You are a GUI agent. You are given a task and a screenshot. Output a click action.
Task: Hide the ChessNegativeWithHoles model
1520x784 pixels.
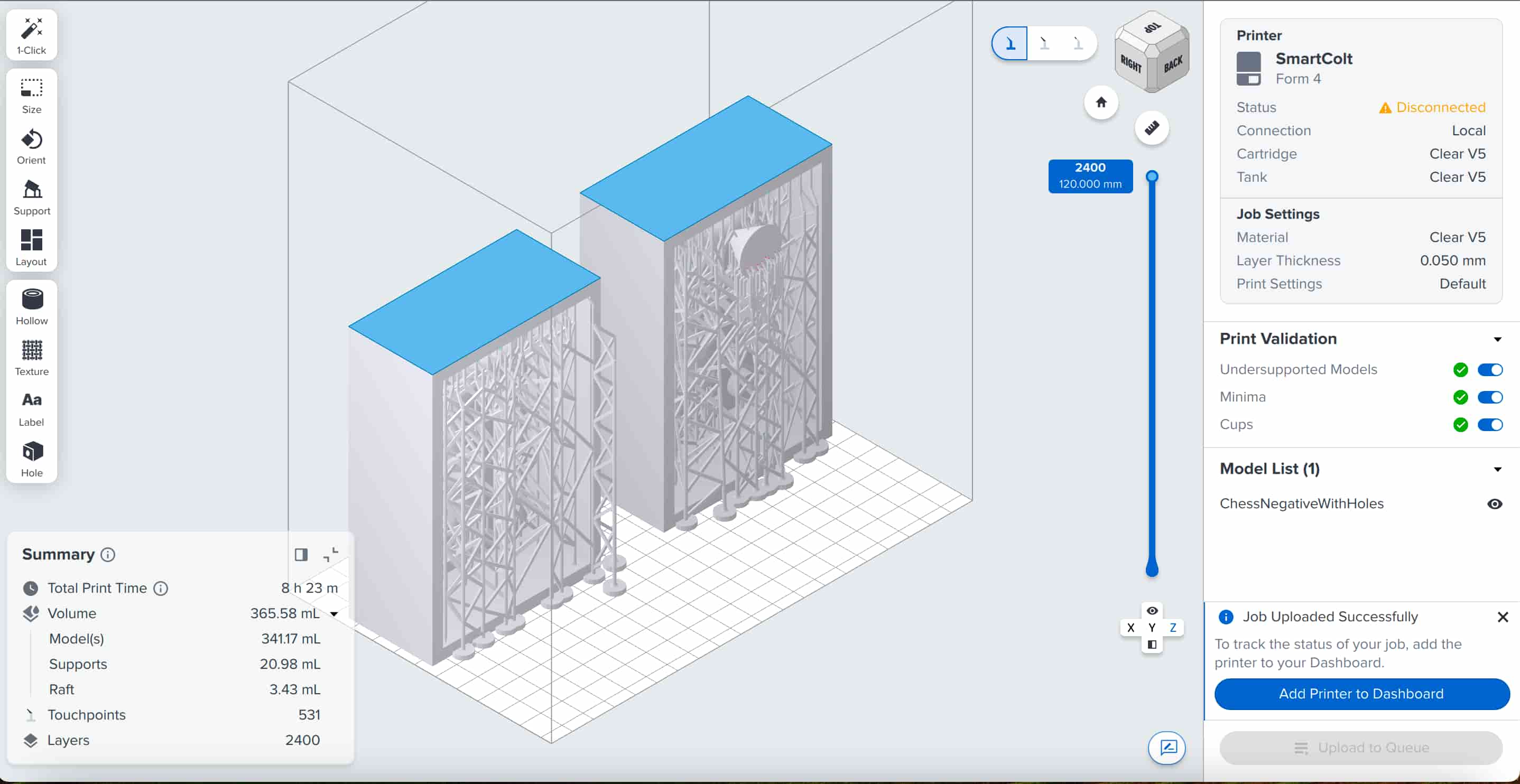pyautogui.click(x=1494, y=504)
